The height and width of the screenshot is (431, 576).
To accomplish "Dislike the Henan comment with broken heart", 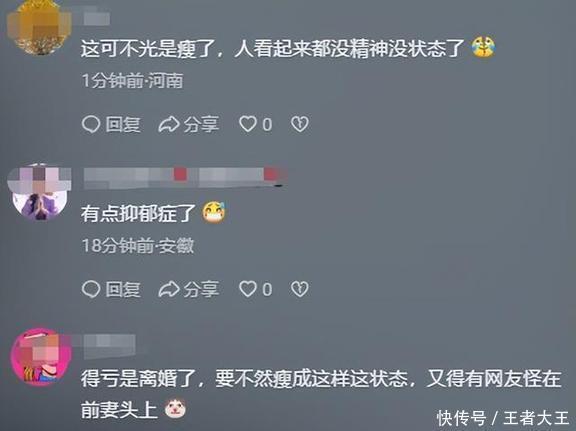I will point(300,124).
